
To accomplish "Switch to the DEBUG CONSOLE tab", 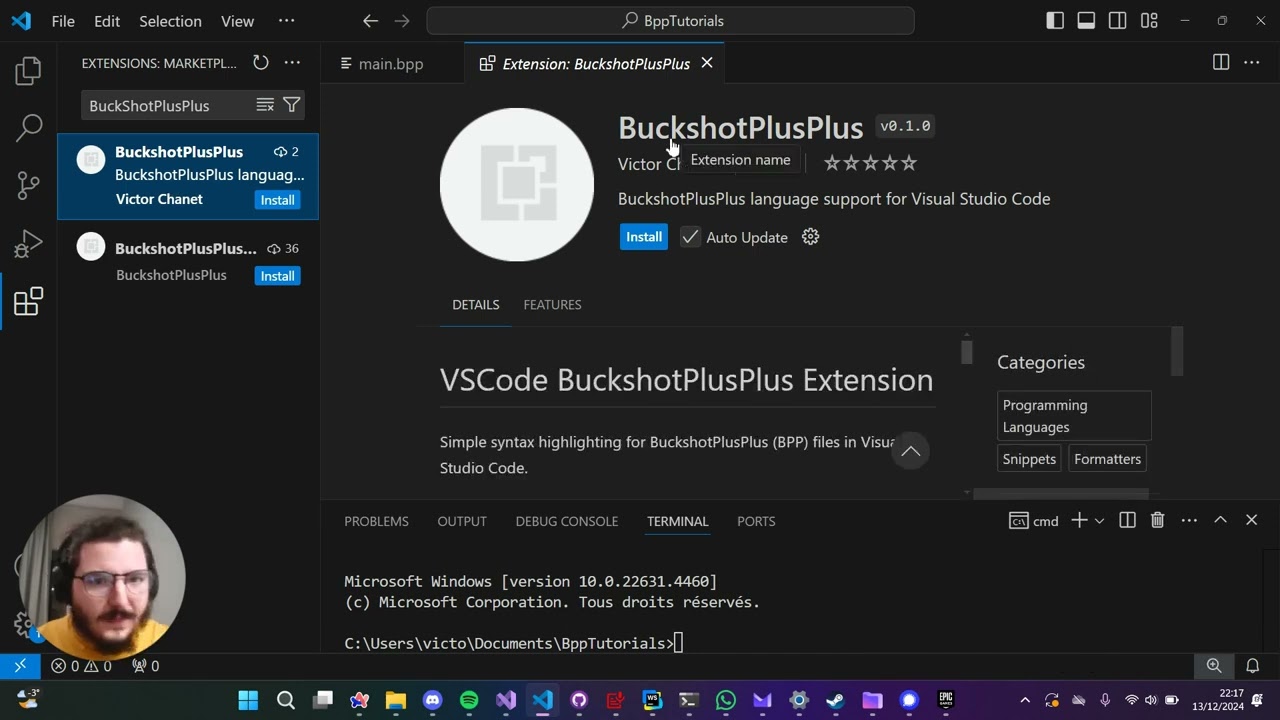I will coord(567,521).
